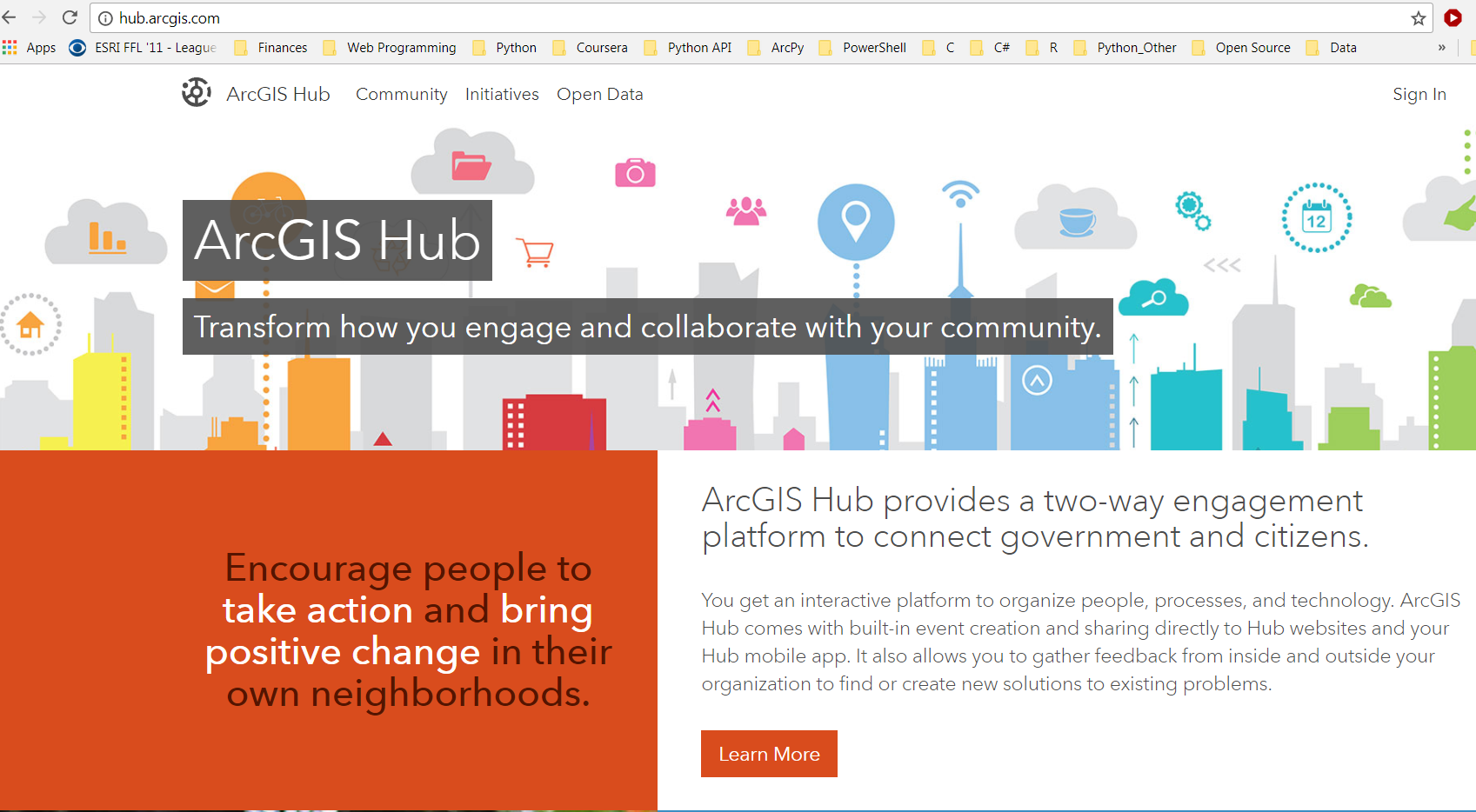Image resolution: width=1476 pixels, height=812 pixels.
Task: Open ESRI FFL '11 - League bookmark
Action: pos(144,48)
